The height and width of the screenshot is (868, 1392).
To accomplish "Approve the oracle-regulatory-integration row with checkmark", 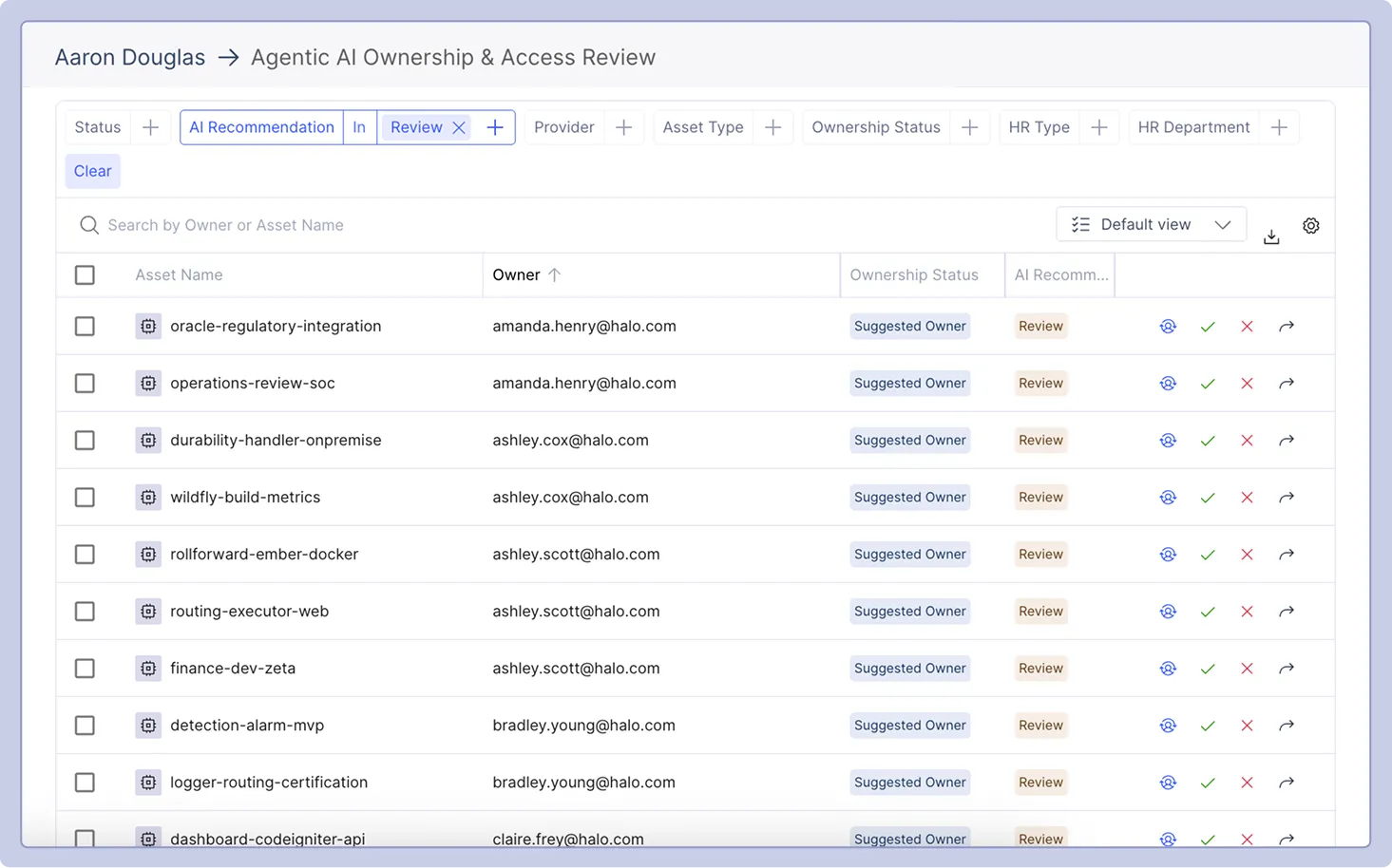I will coord(1208,327).
